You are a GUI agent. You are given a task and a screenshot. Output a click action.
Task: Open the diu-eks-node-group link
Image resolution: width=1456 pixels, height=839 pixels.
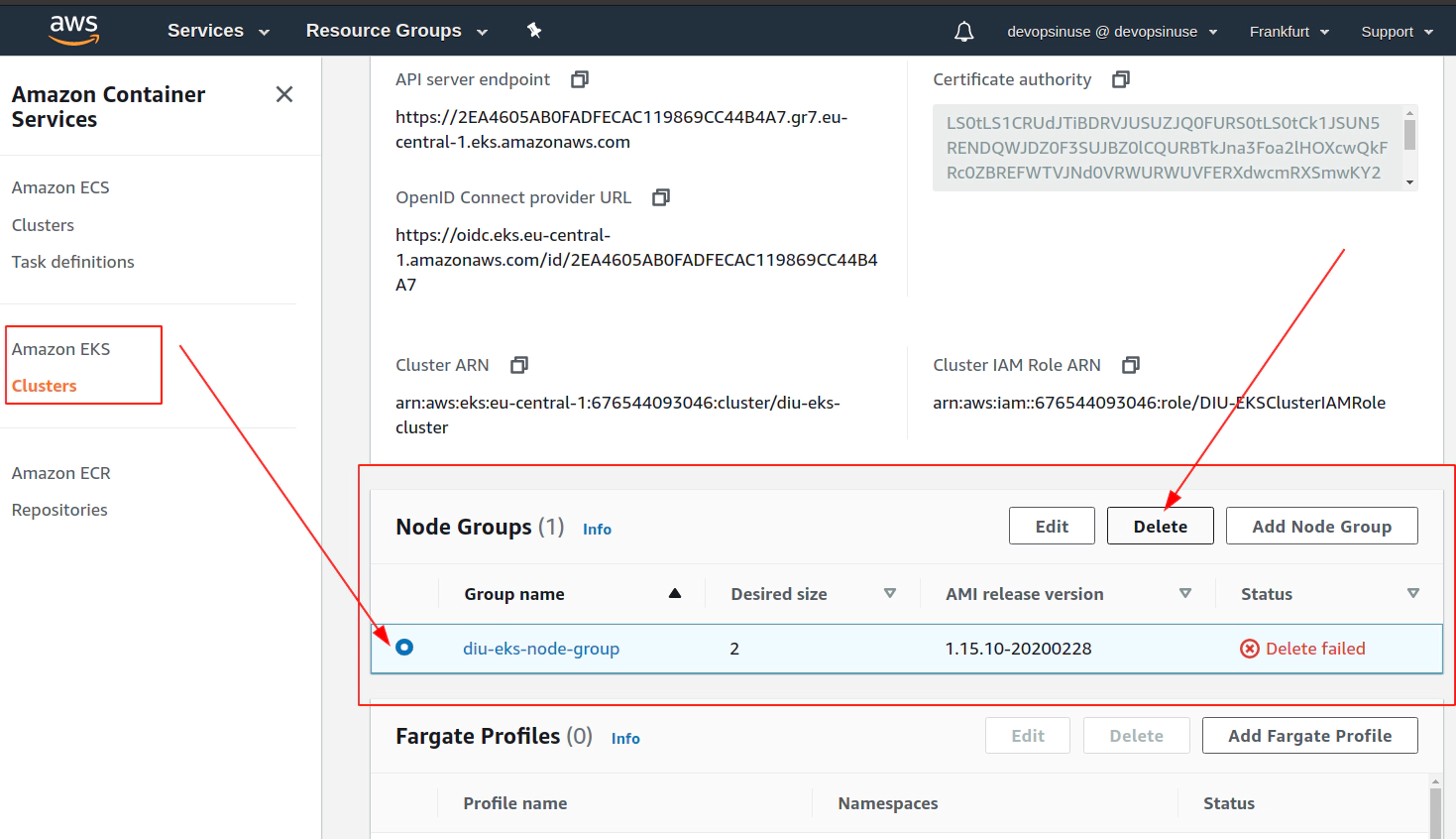541,649
